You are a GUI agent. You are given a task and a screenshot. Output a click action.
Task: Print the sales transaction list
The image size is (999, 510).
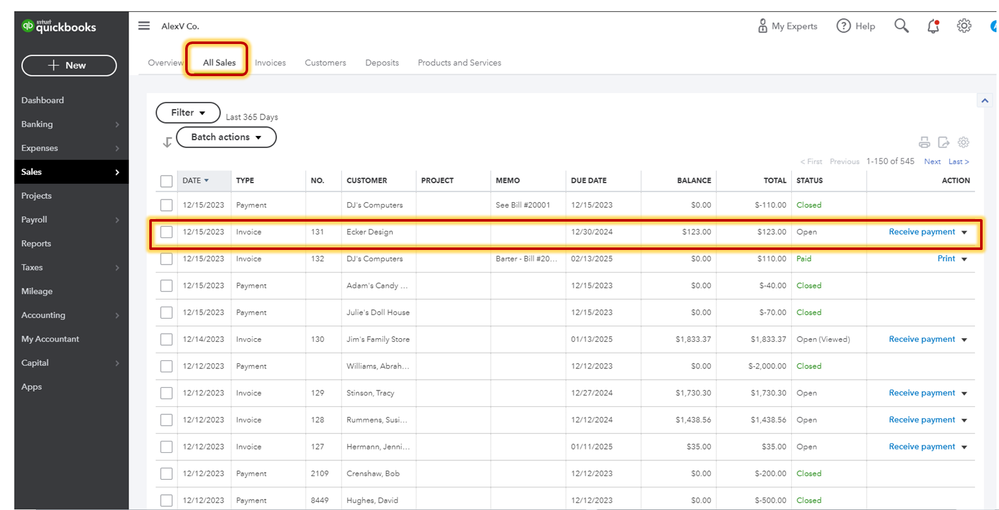tap(924, 142)
